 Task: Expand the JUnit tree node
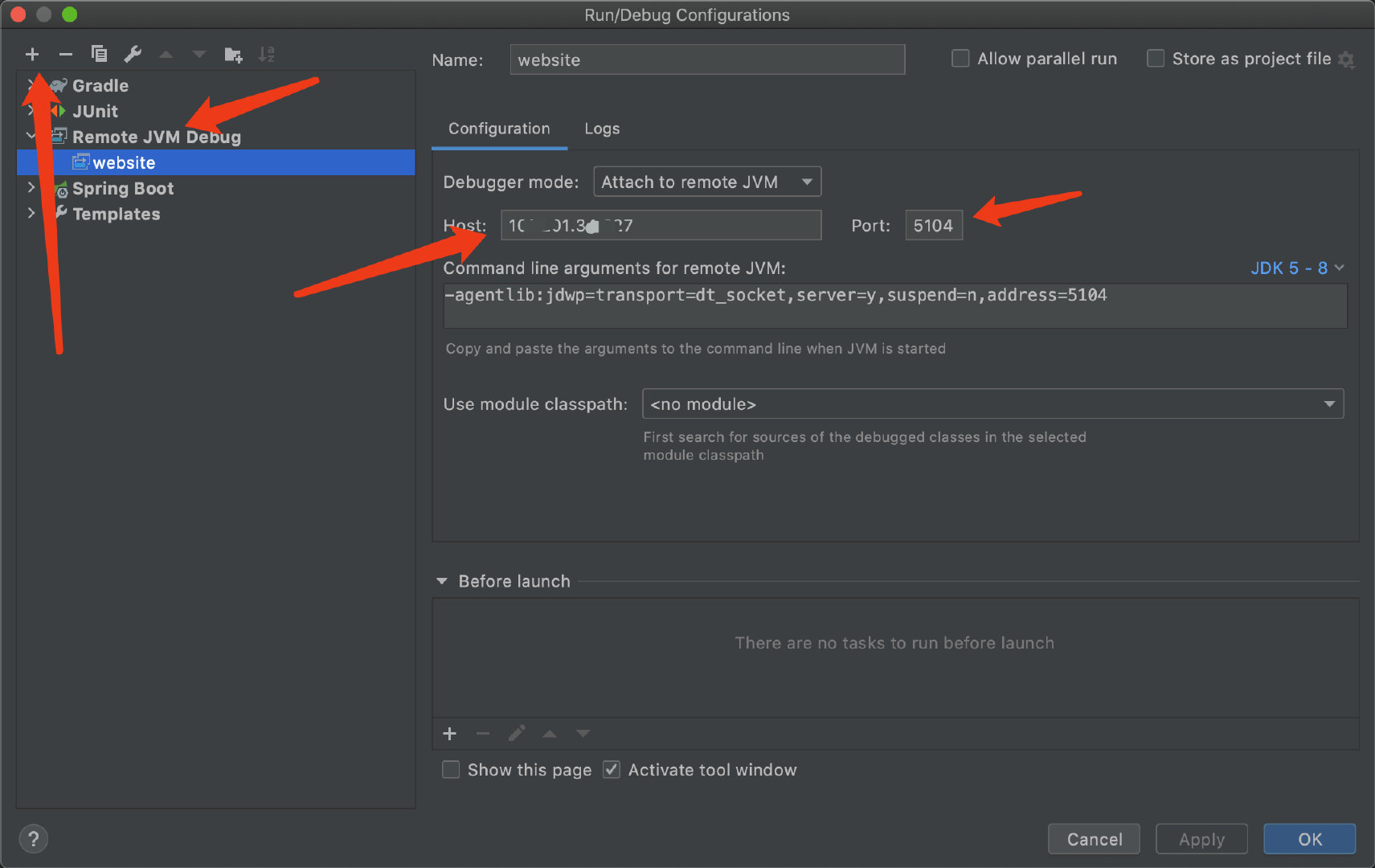[x=31, y=110]
